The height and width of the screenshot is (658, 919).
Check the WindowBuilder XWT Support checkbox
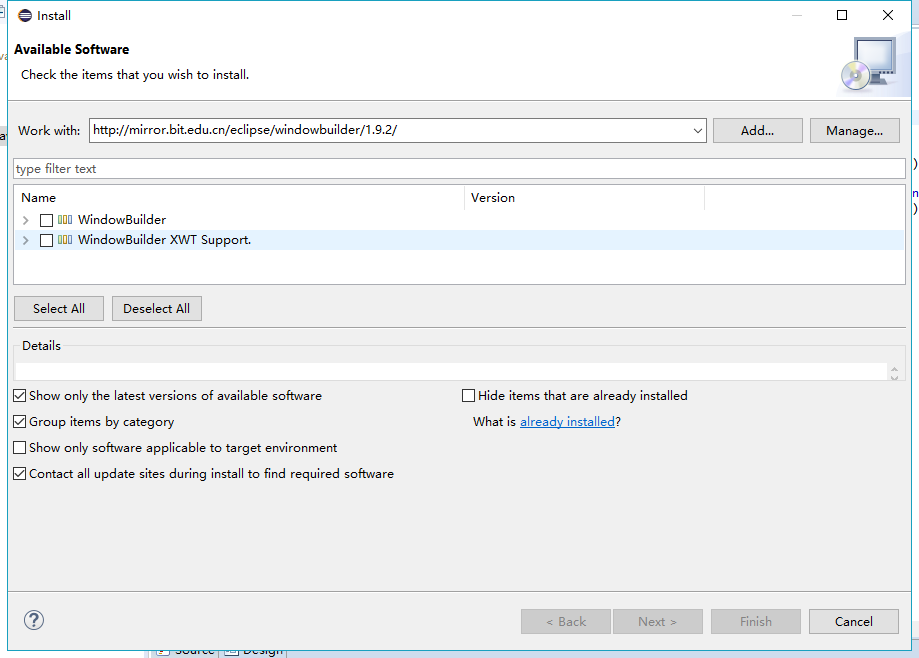point(46,240)
